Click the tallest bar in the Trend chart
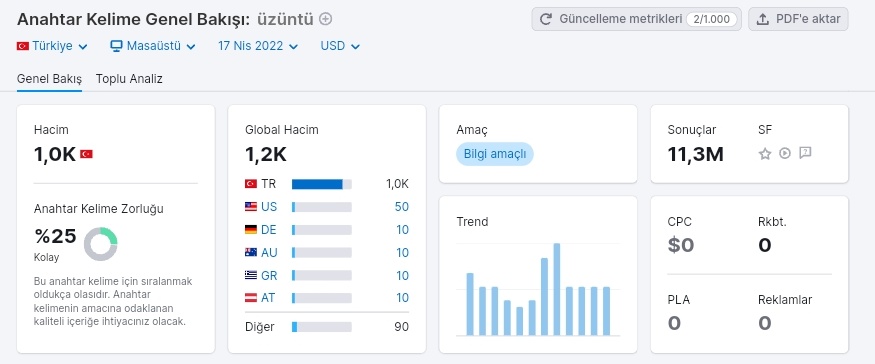Image resolution: width=875 pixels, height=364 pixels. 556,289
